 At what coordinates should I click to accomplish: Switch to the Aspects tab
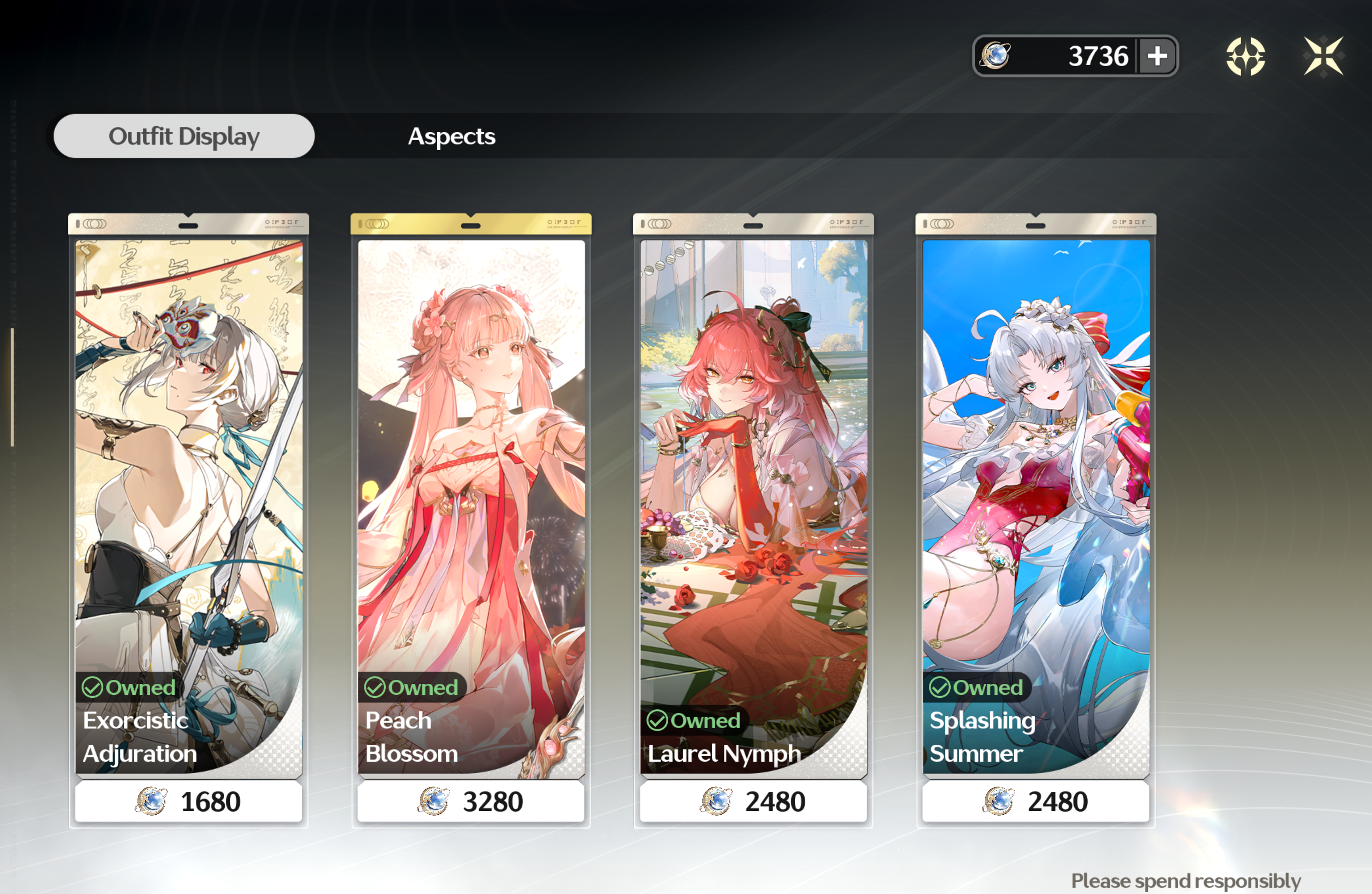click(x=451, y=137)
